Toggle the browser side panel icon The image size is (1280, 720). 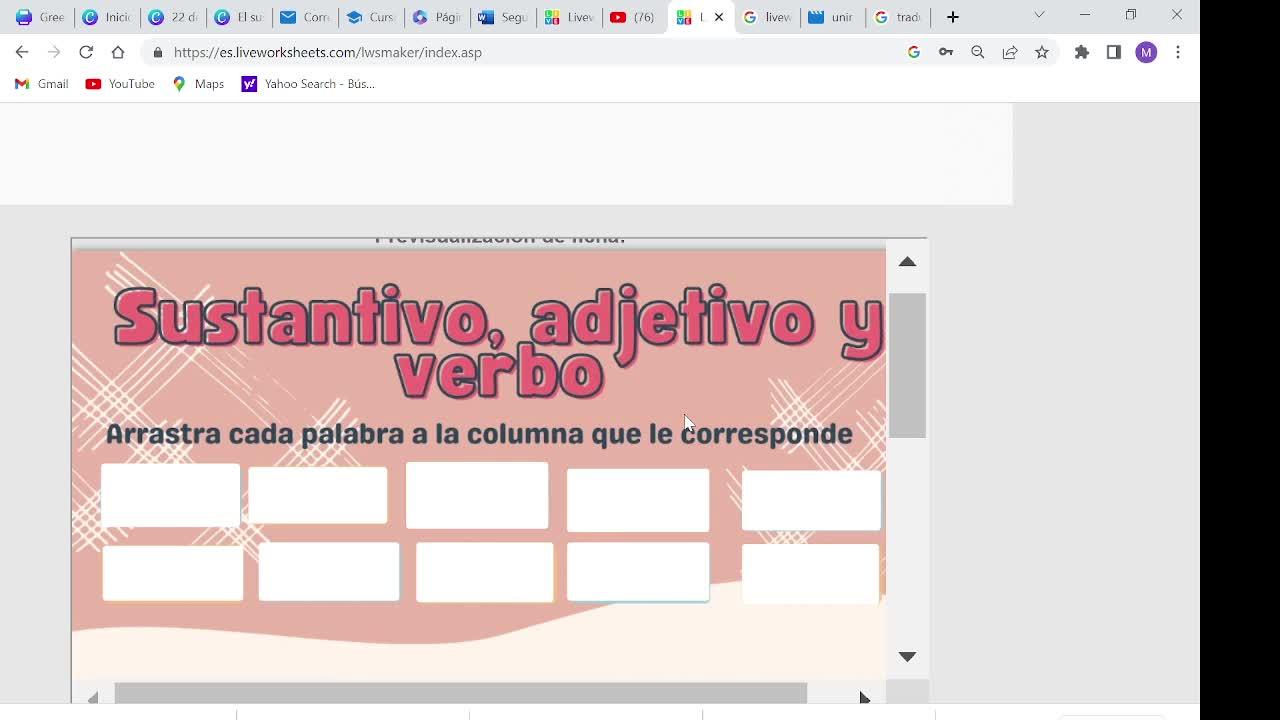(1113, 52)
